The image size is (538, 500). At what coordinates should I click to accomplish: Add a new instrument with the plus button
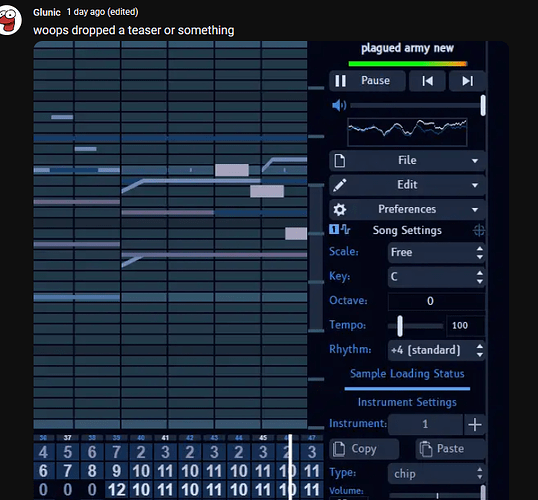(475, 425)
